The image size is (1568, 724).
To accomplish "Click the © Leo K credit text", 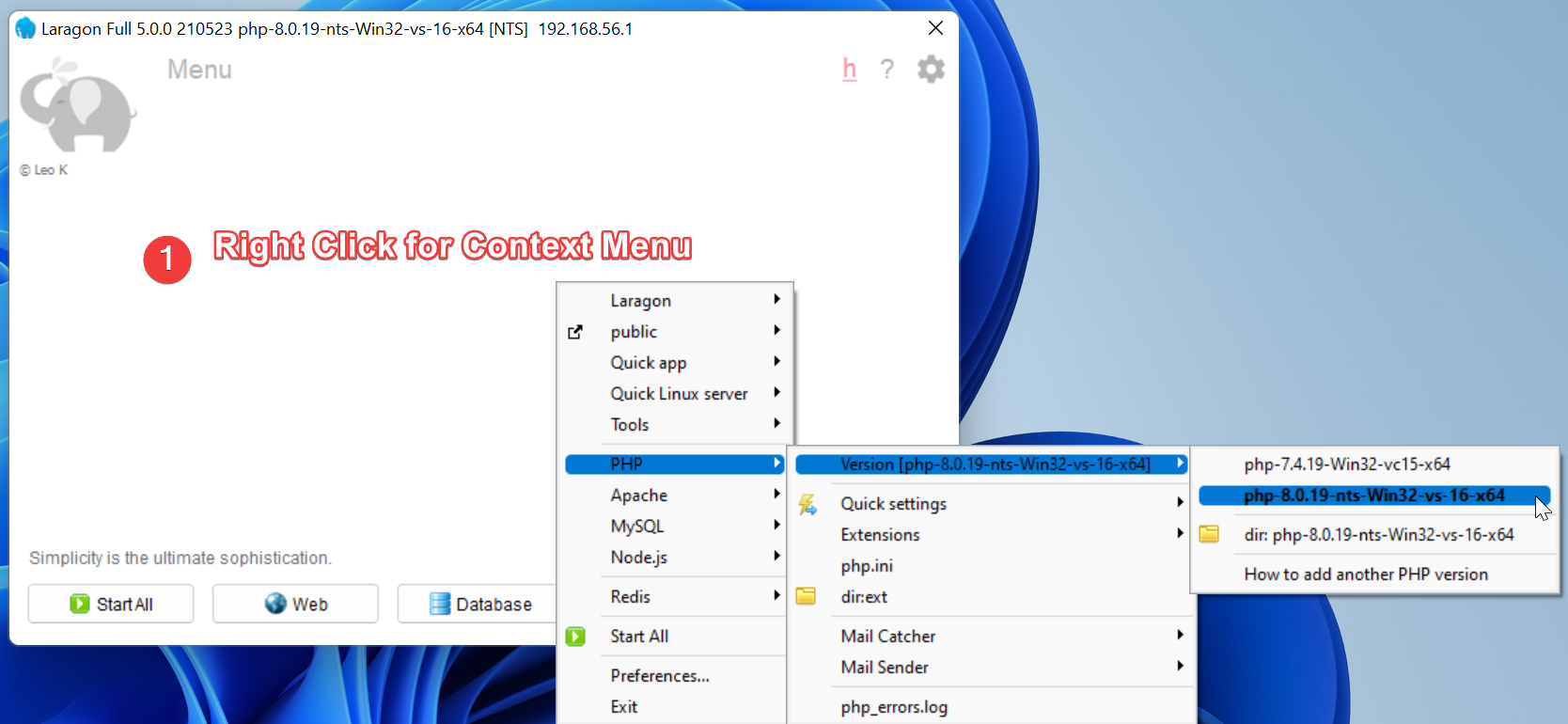I will [43, 170].
